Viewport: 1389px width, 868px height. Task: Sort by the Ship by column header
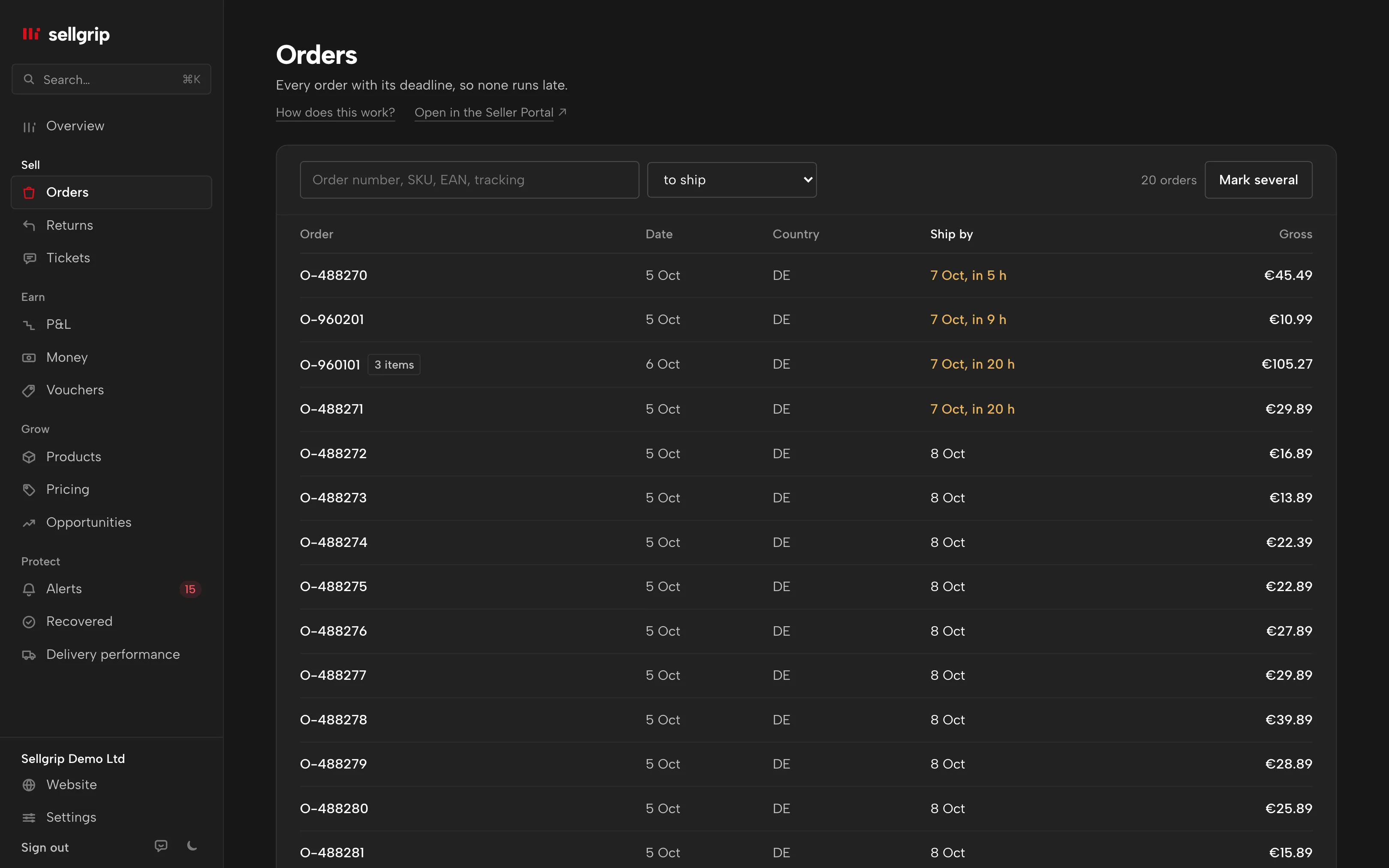point(951,234)
